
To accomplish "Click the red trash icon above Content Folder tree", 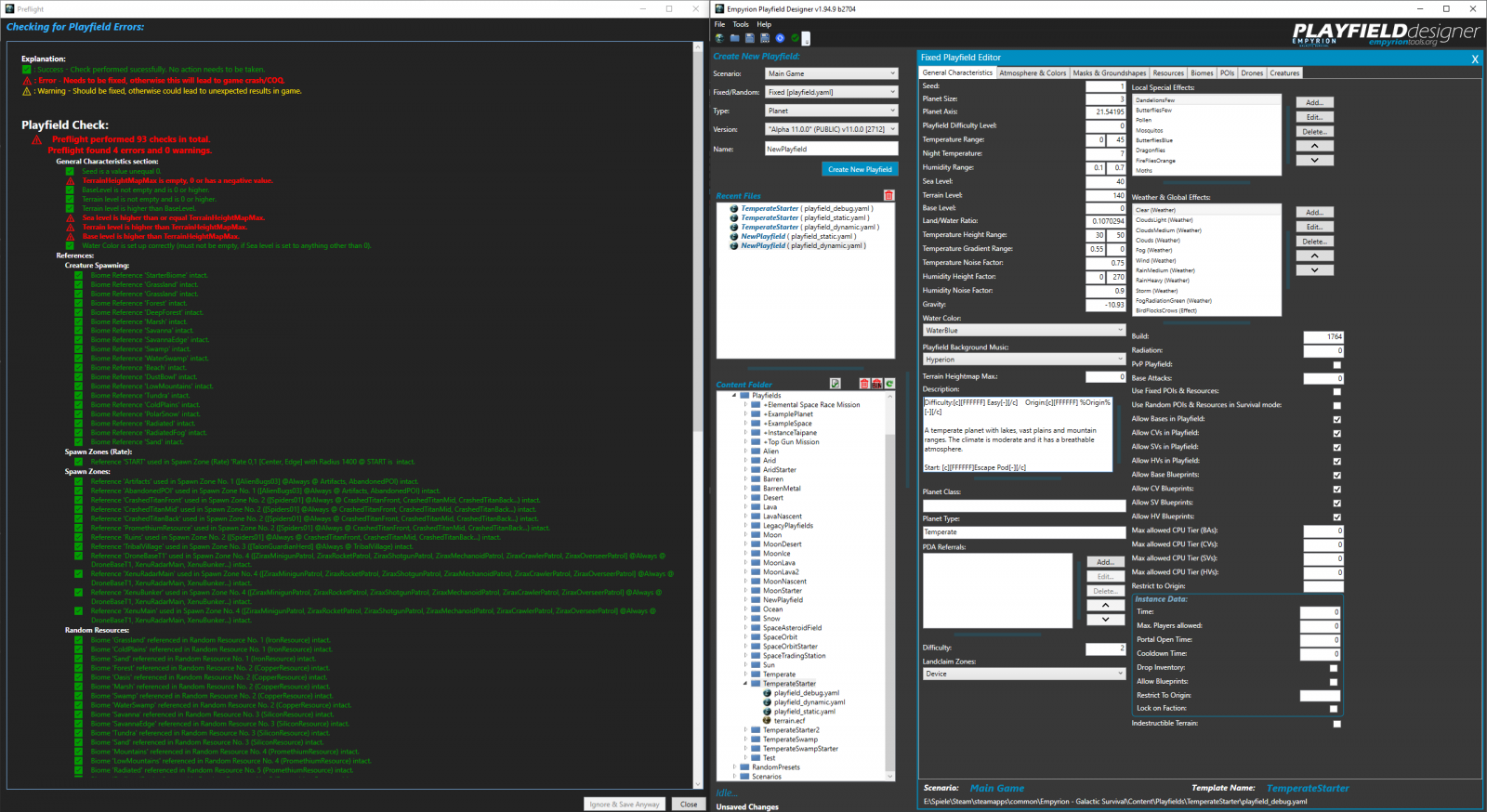I will point(864,384).
